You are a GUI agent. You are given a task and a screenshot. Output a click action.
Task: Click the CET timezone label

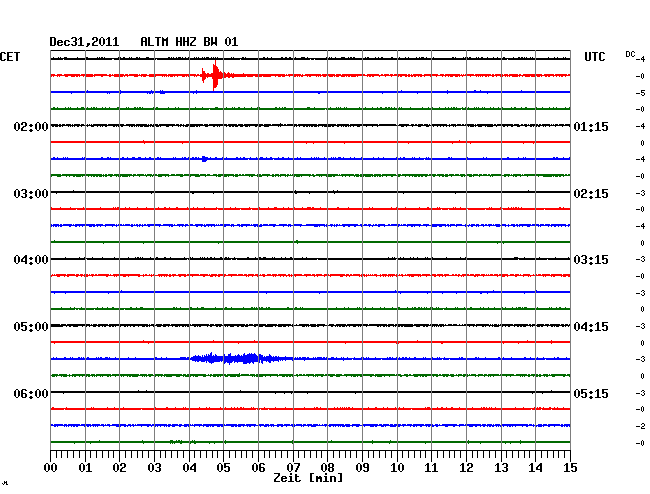coord(10,57)
